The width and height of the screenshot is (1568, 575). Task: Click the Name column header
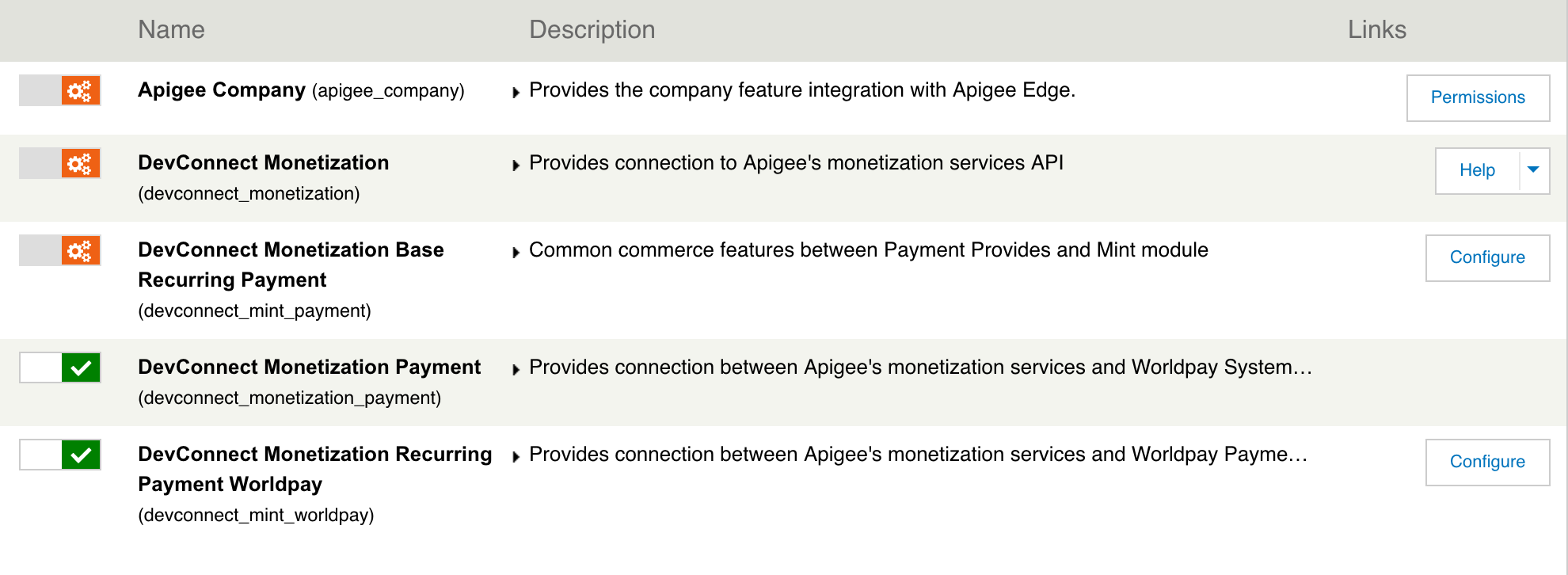[171, 30]
